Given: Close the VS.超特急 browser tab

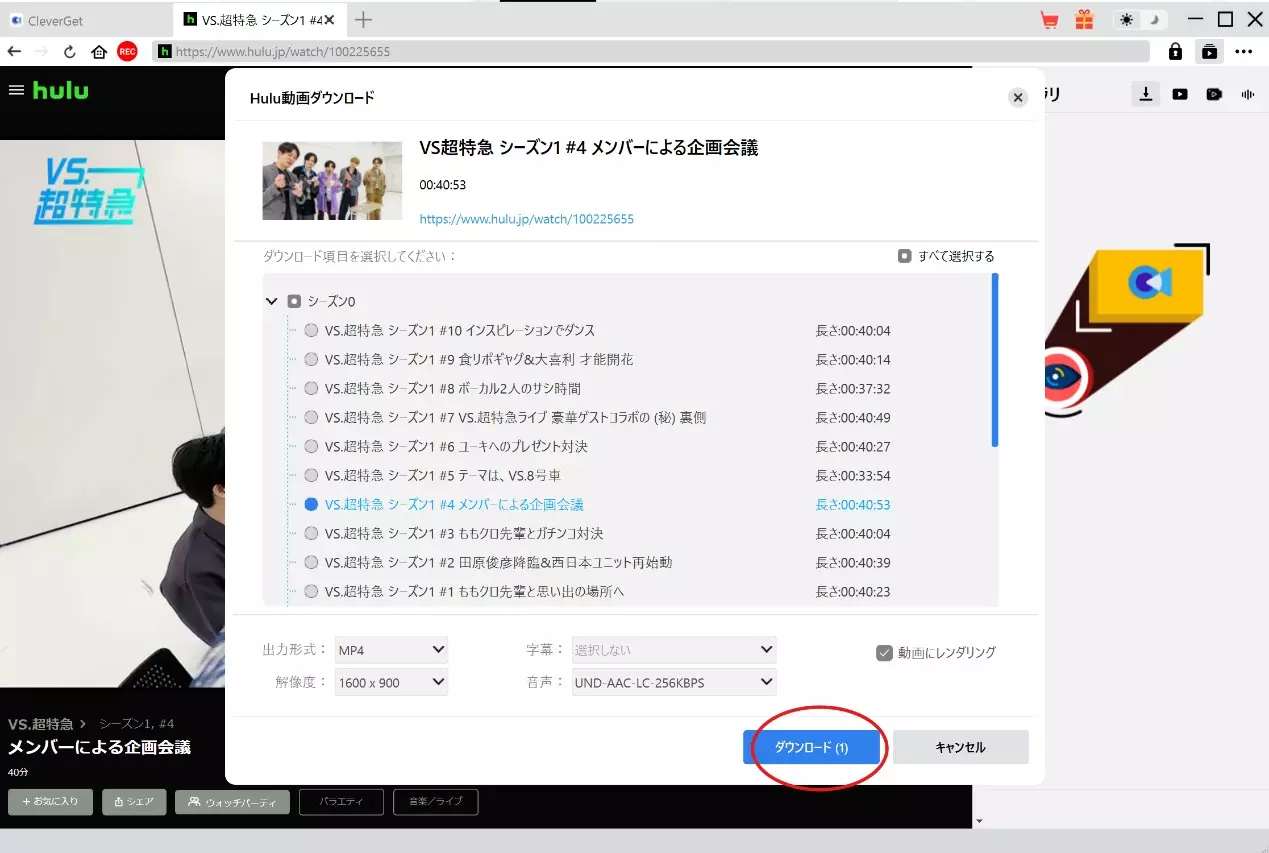Looking at the screenshot, I should [x=329, y=20].
